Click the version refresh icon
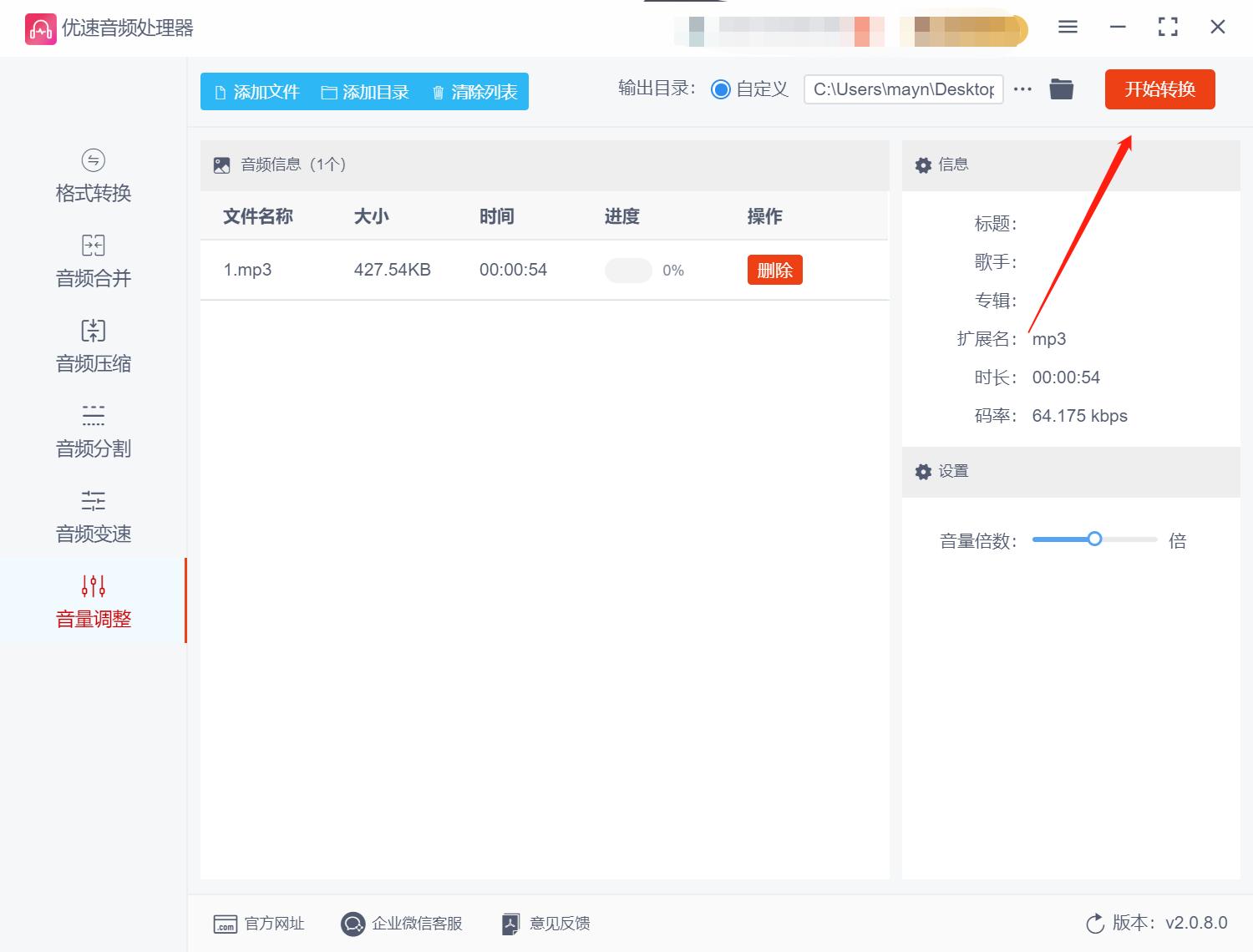Screen dimensions: 1253x952 (1095, 924)
